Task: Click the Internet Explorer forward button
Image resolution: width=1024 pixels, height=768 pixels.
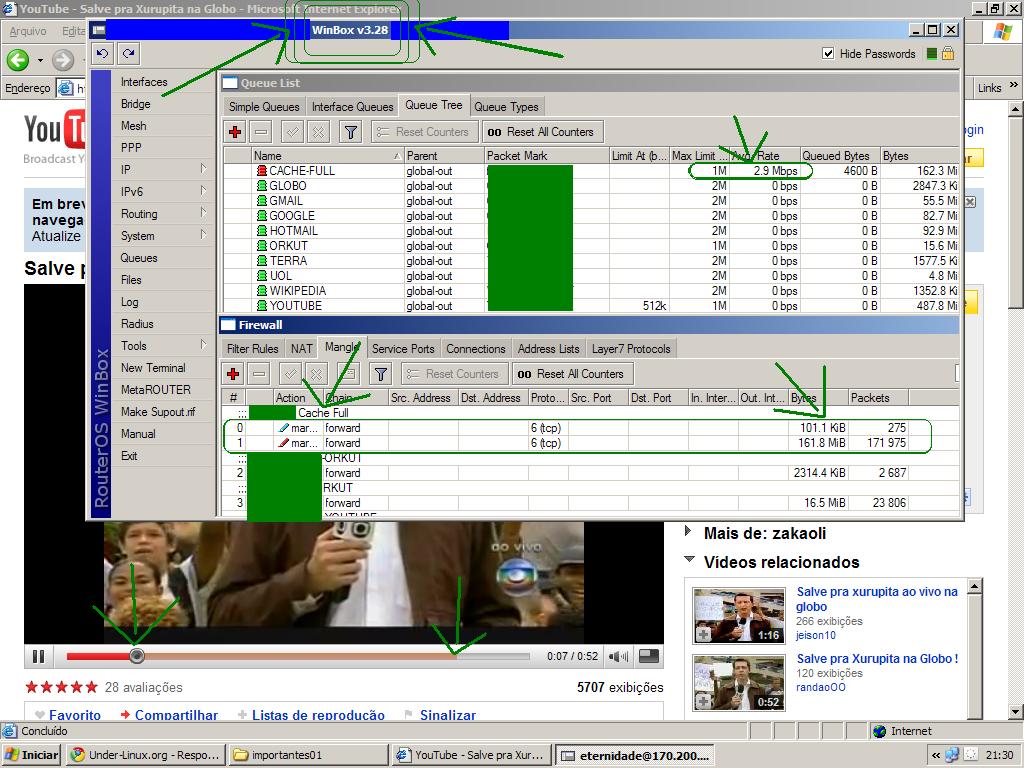Action: point(63,60)
